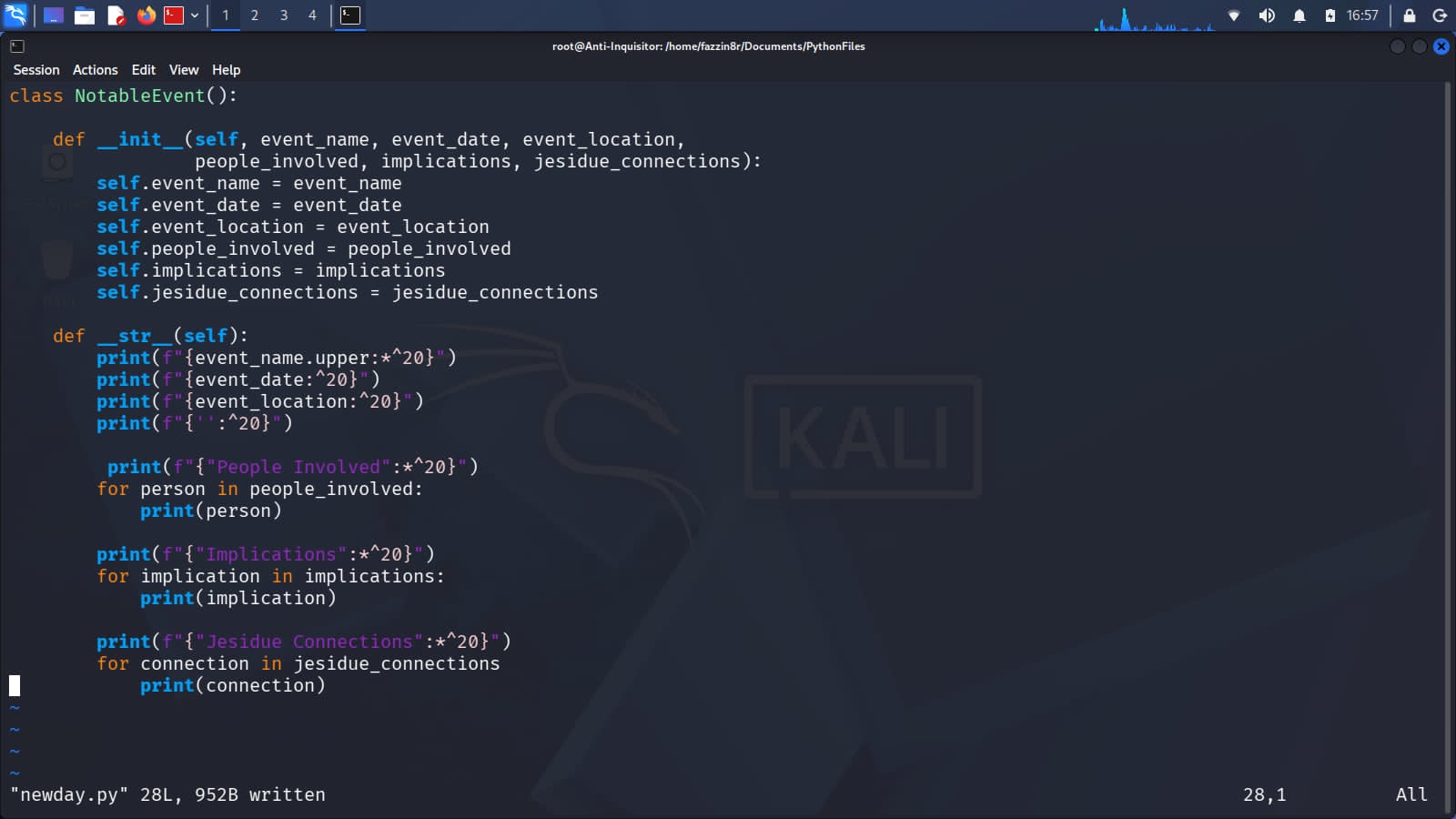Click the "Implications" string

[271, 554]
